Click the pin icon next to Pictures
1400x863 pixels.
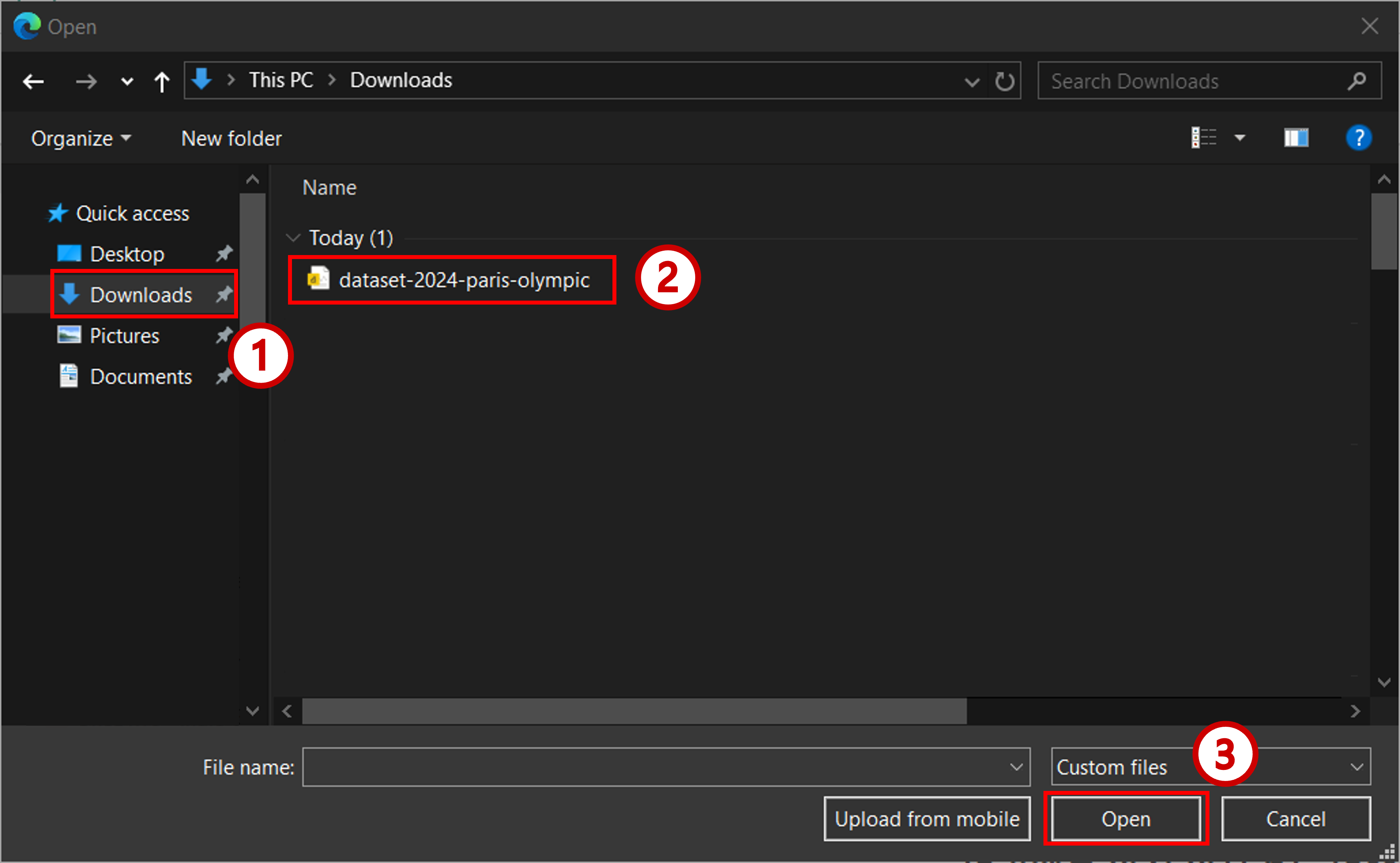(x=224, y=335)
